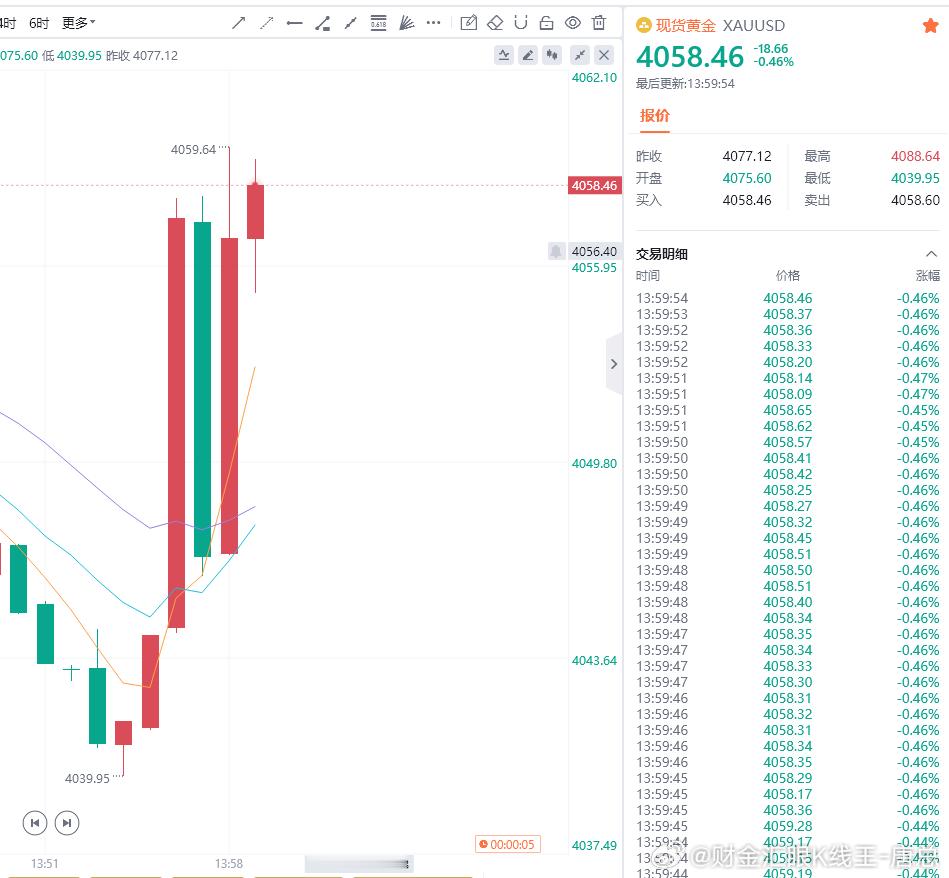Click the XAUUSD symbol text
The image size is (949, 878).
(x=754, y=25)
